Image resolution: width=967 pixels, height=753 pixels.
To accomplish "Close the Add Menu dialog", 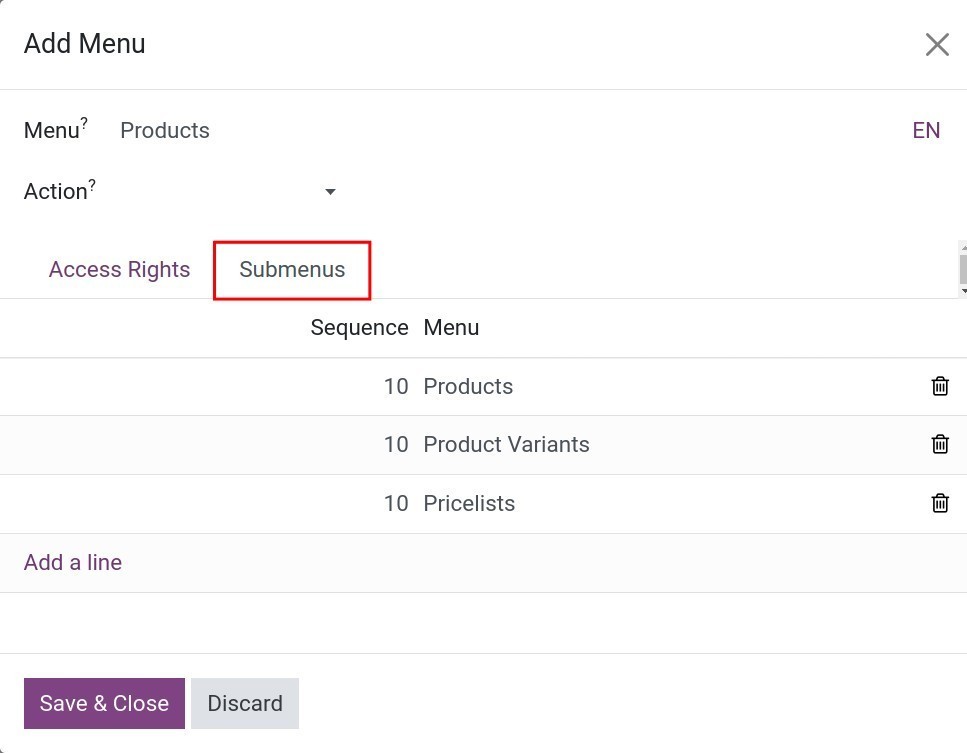I will (x=937, y=44).
